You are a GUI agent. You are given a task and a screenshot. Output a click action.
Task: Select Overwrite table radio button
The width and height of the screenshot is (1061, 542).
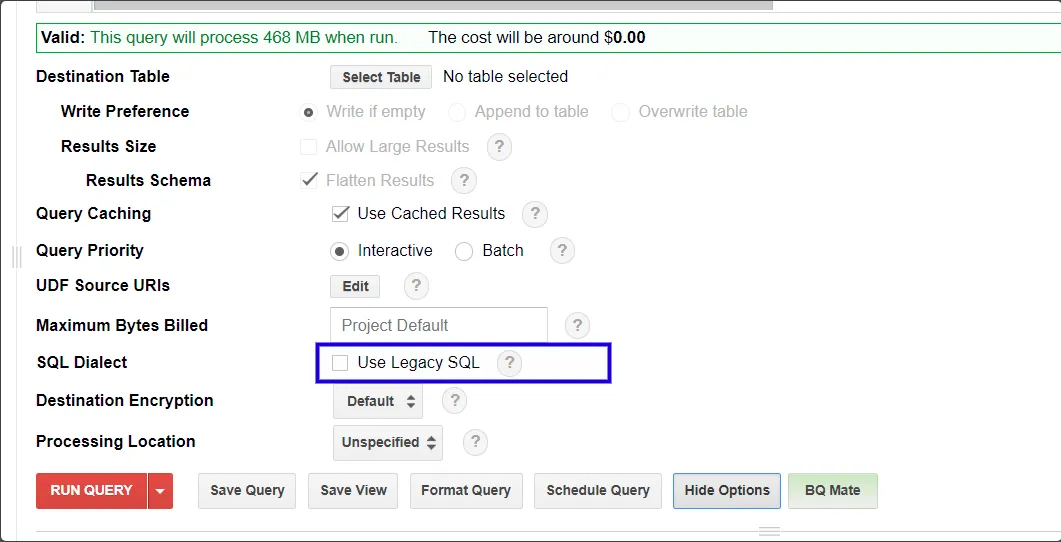pos(620,112)
